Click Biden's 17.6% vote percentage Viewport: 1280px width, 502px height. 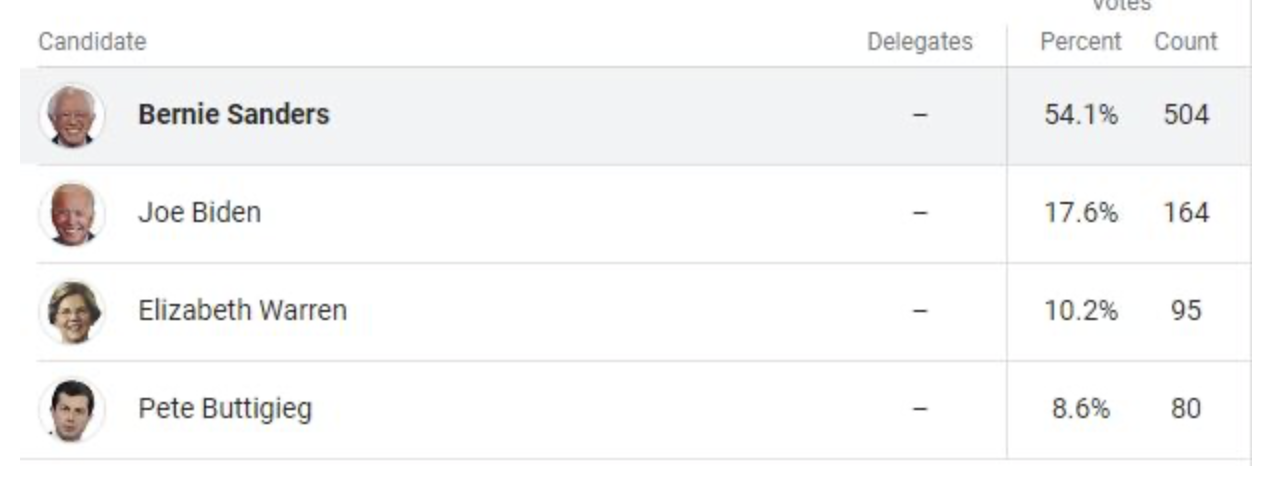coord(1081,213)
